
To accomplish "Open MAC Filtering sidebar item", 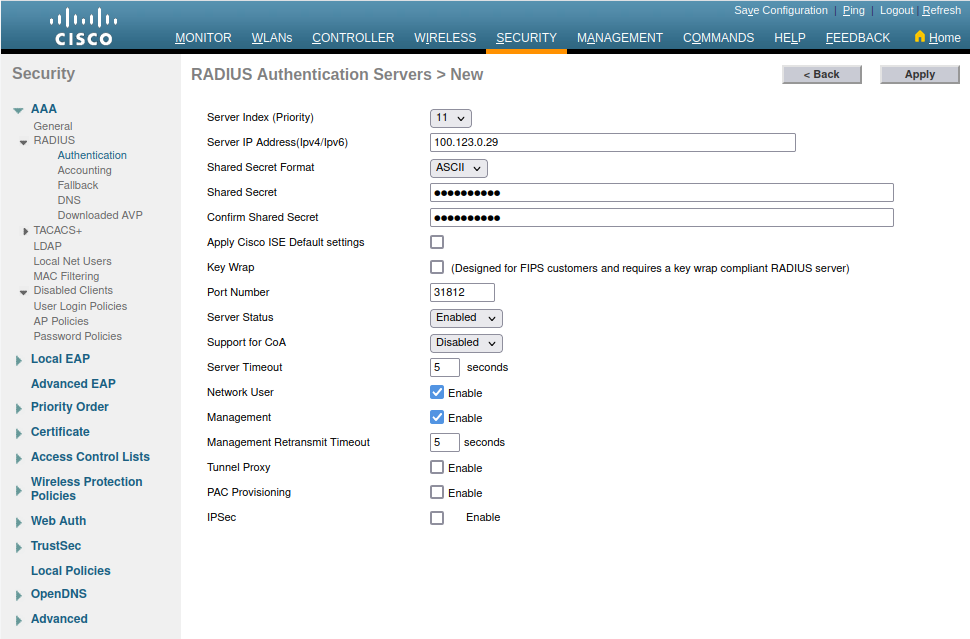I will pyautogui.click(x=66, y=276).
